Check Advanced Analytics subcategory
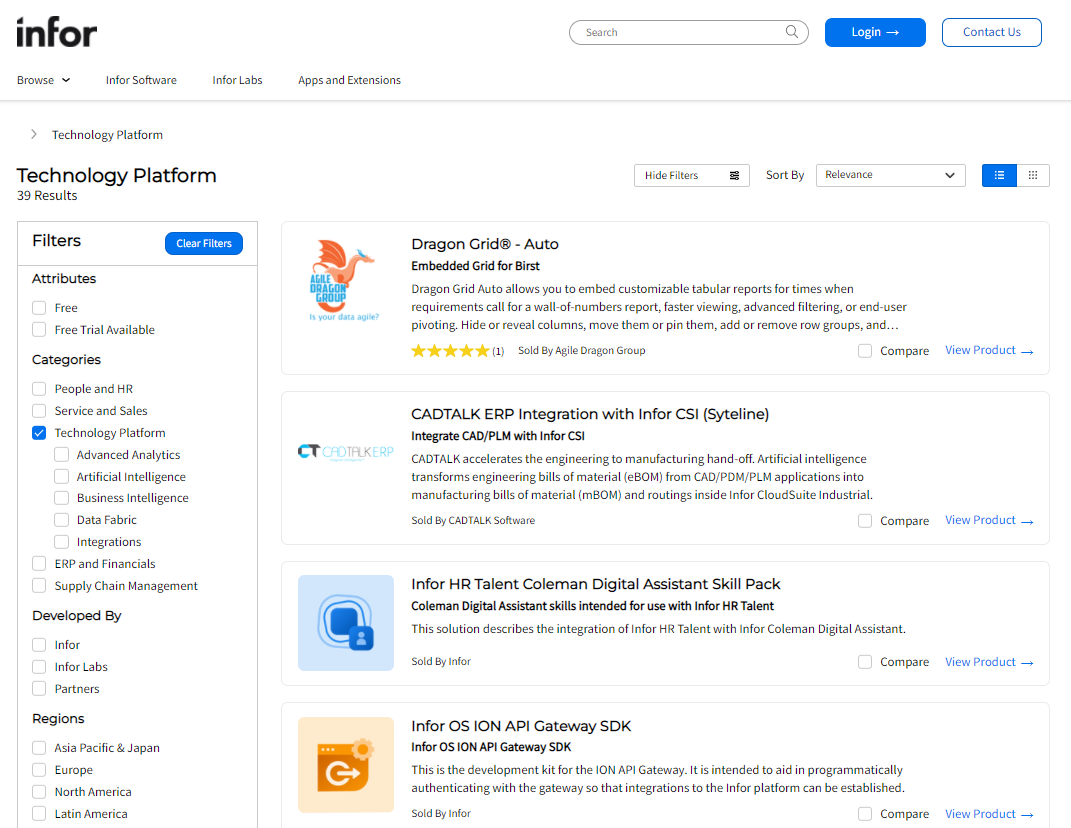Viewport: 1071px width, 828px height. (61, 454)
